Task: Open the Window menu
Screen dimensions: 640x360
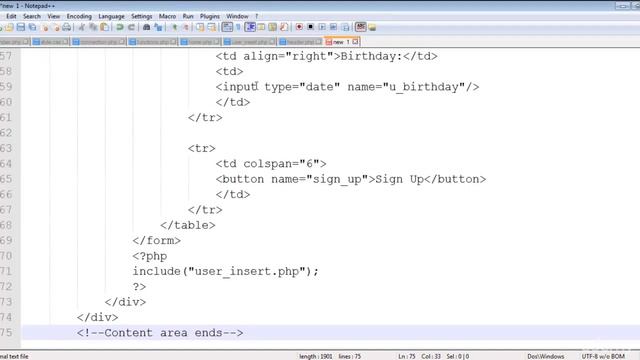Action: click(237, 16)
